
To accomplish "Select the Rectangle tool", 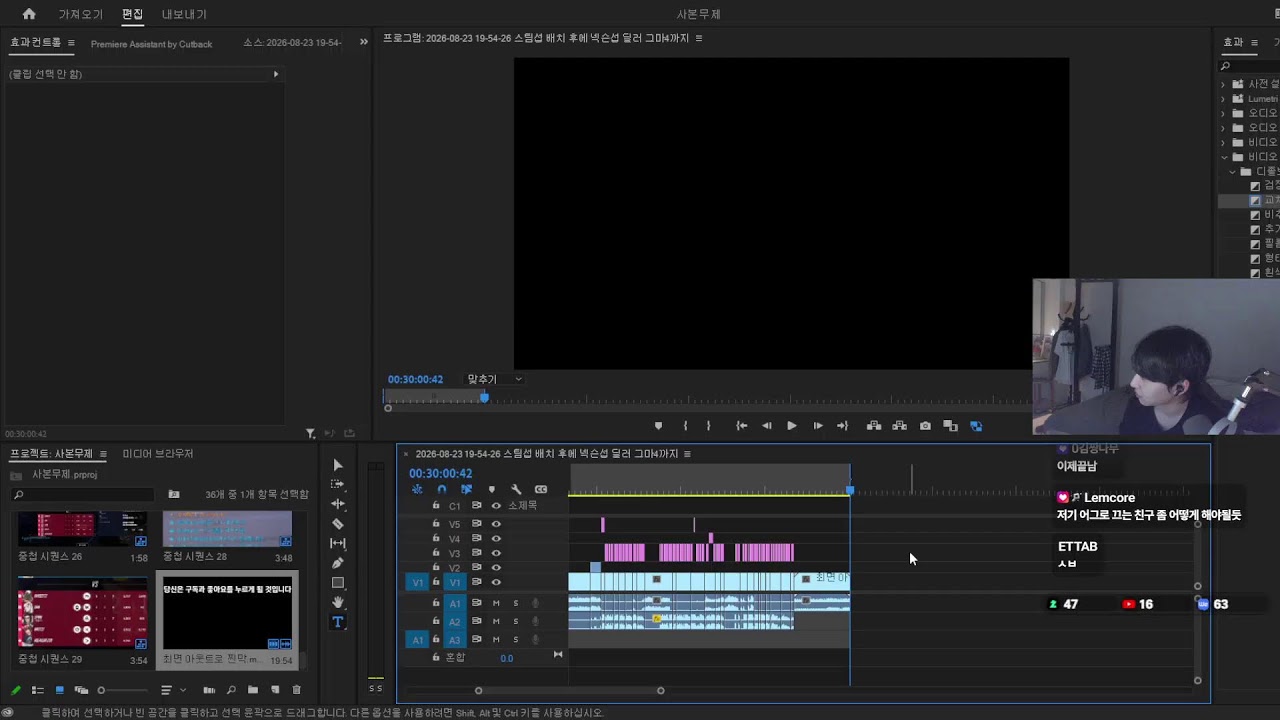I will click(338, 583).
